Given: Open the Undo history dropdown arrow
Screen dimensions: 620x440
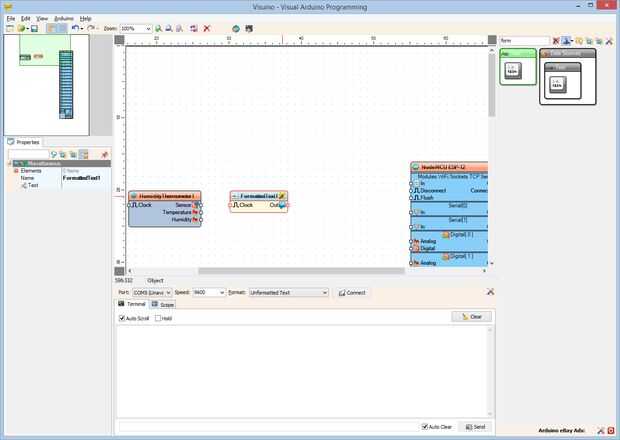Looking at the screenshot, I should pos(82,28).
